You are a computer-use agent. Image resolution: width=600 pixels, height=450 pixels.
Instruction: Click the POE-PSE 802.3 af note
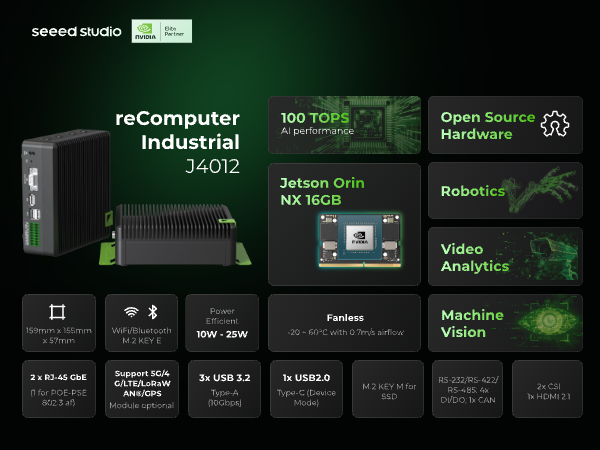click(x=59, y=397)
